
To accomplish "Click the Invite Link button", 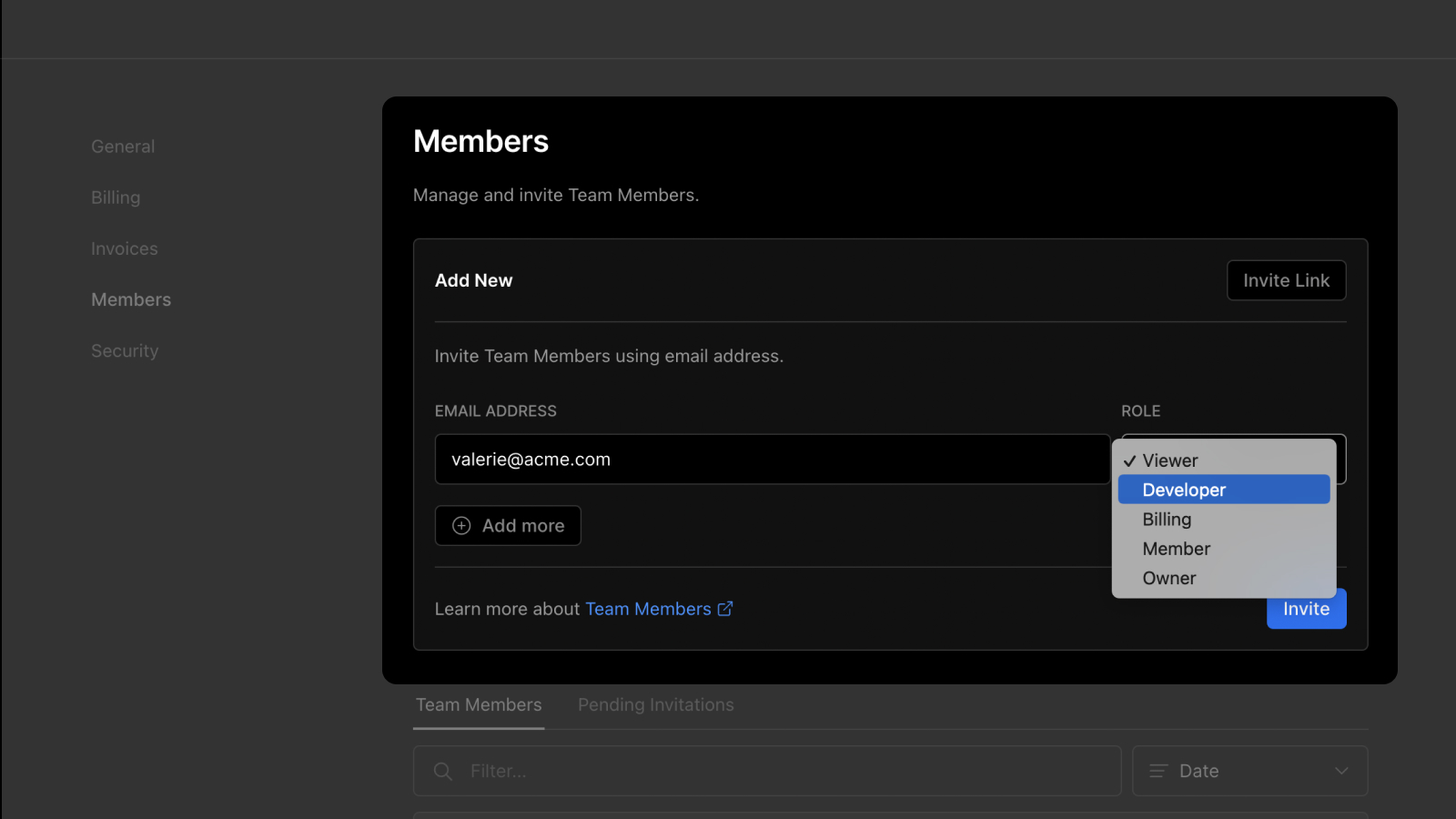I will (x=1286, y=280).
